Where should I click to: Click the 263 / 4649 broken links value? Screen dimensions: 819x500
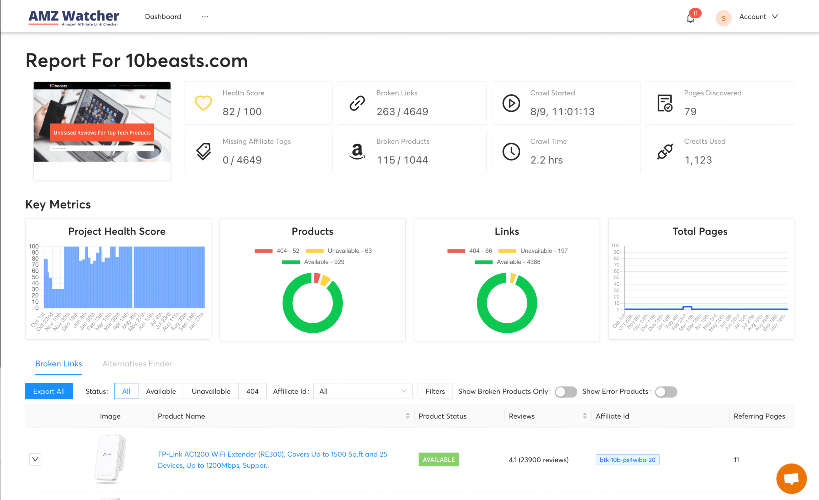click(x=402, y=111)
